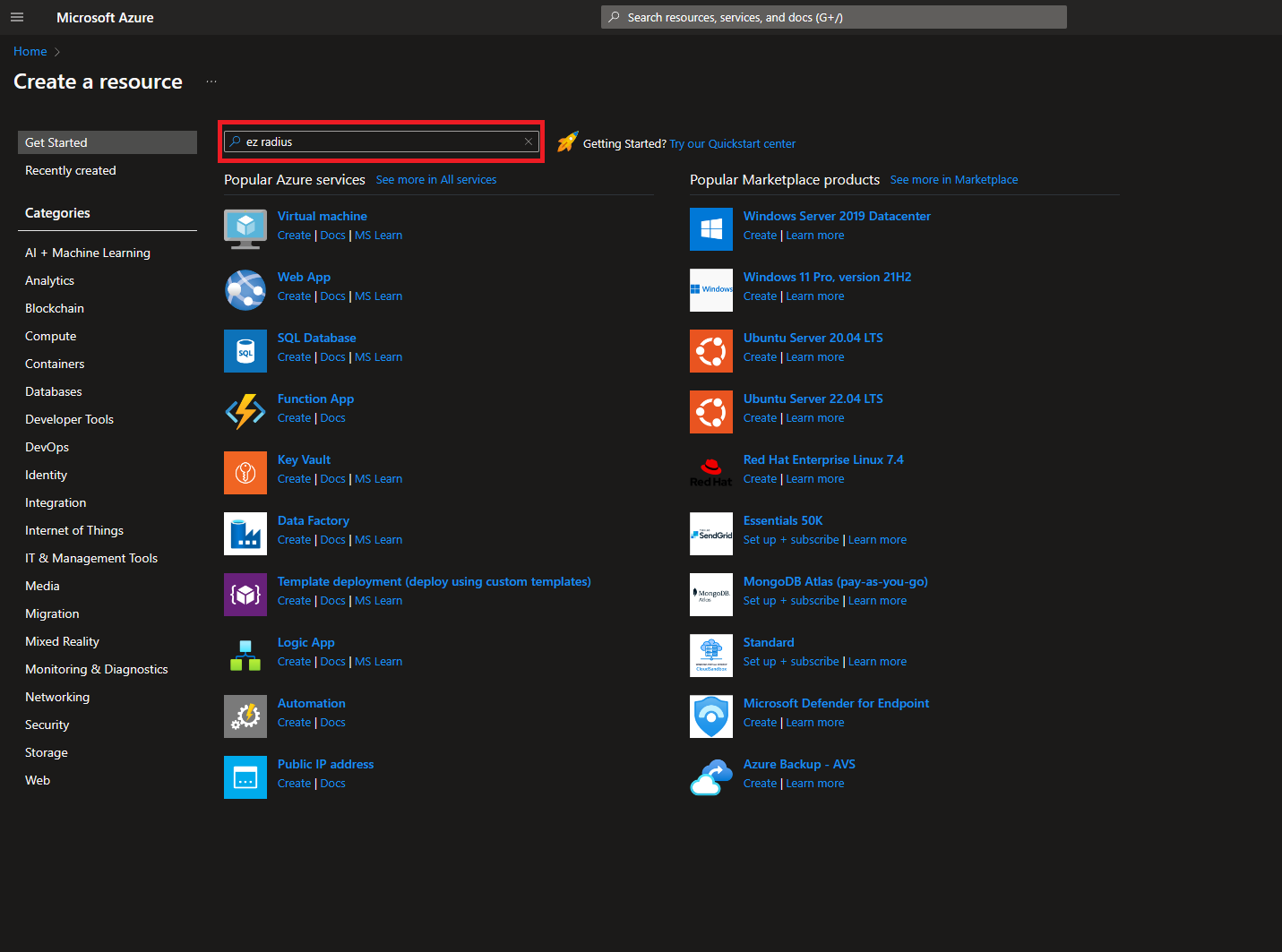Click the Template deployment icon
The height and width of the screenshot is (952, 1282).
[245, 595]
